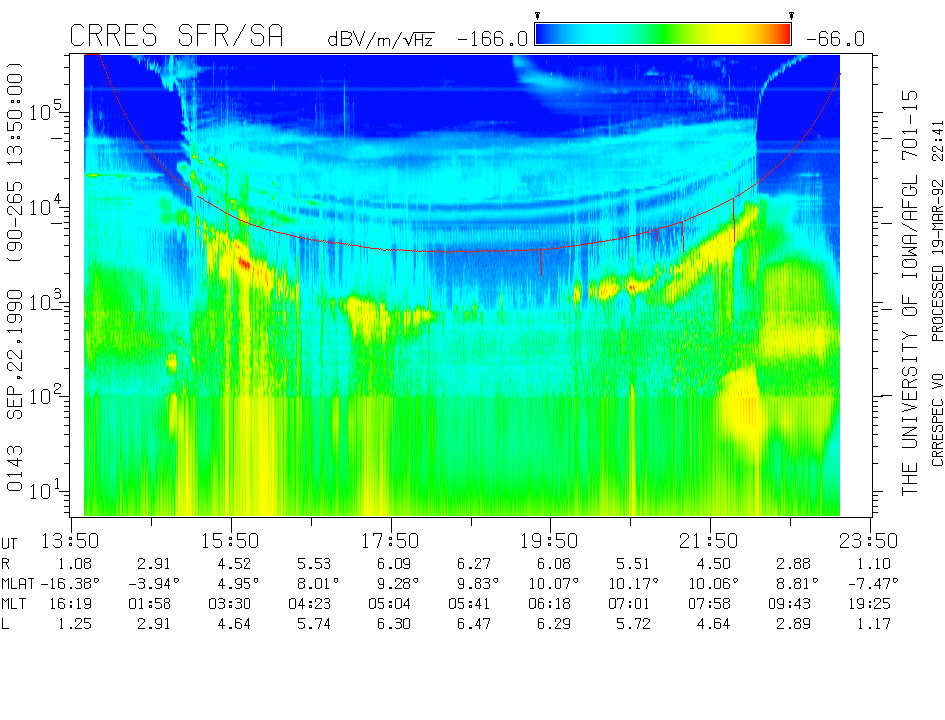Viewport: 945px width, 720px height.
Task: Pick the 19:50 UT time tick label
Action: 550,541
